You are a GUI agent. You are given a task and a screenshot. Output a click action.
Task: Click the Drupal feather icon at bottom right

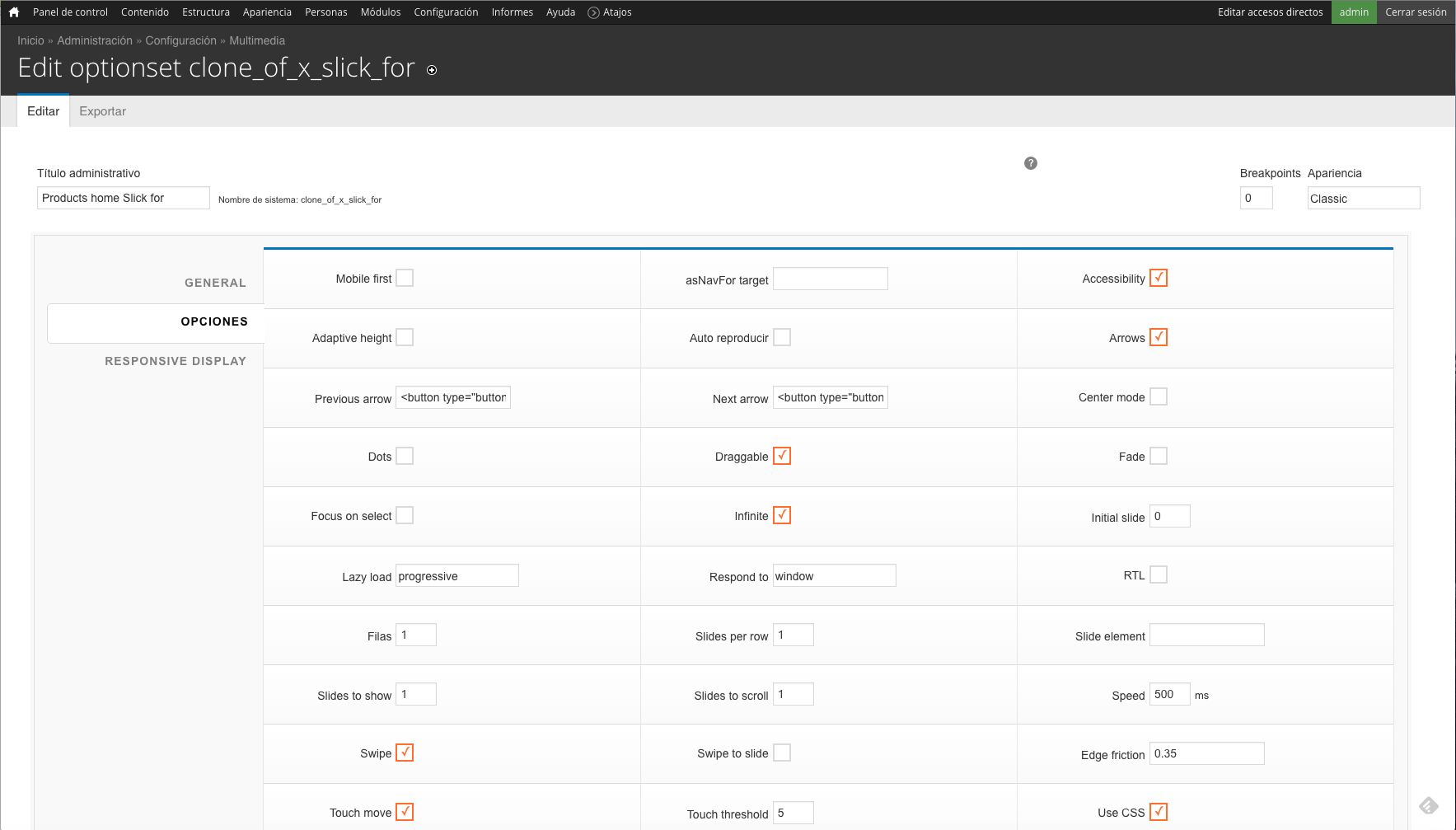1430,804
